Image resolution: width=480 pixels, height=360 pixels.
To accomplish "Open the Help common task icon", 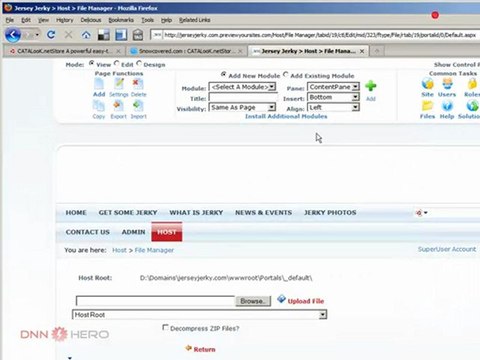I will pyautogui.click(x=447, y=106).
